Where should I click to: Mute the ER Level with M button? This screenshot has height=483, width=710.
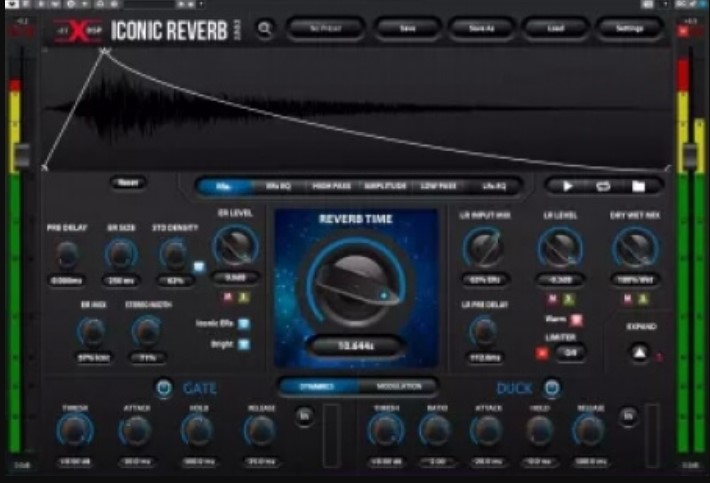pos(228,297)
